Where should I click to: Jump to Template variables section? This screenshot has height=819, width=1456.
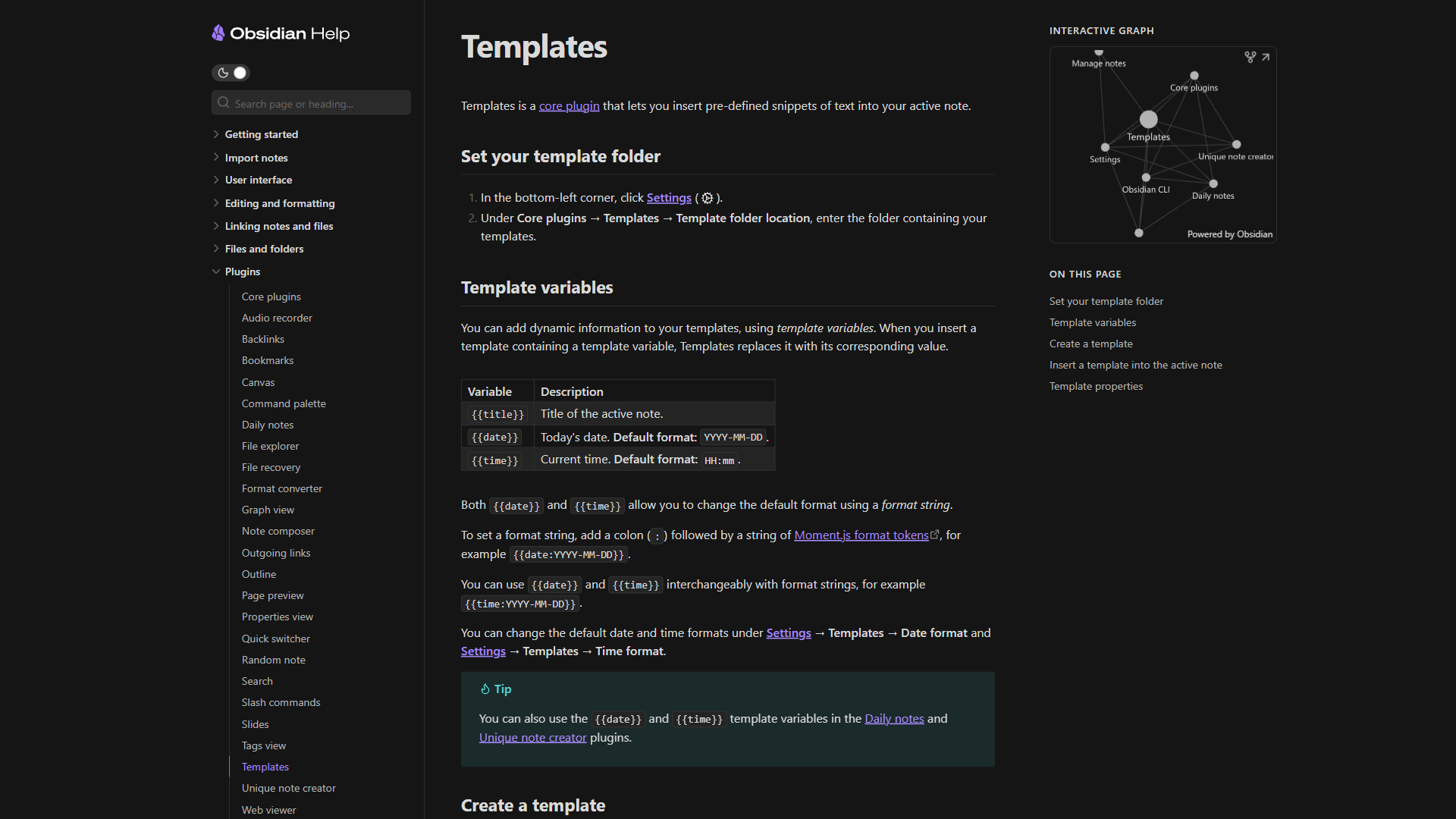point(1093,323)
